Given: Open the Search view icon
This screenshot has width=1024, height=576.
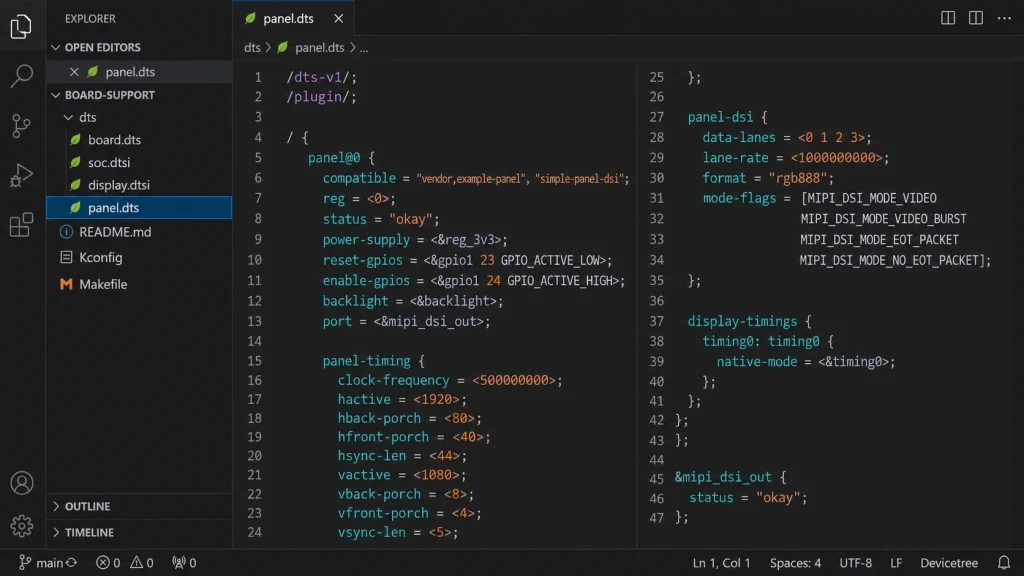Looking at the screenshot, I should pos(21,76).
